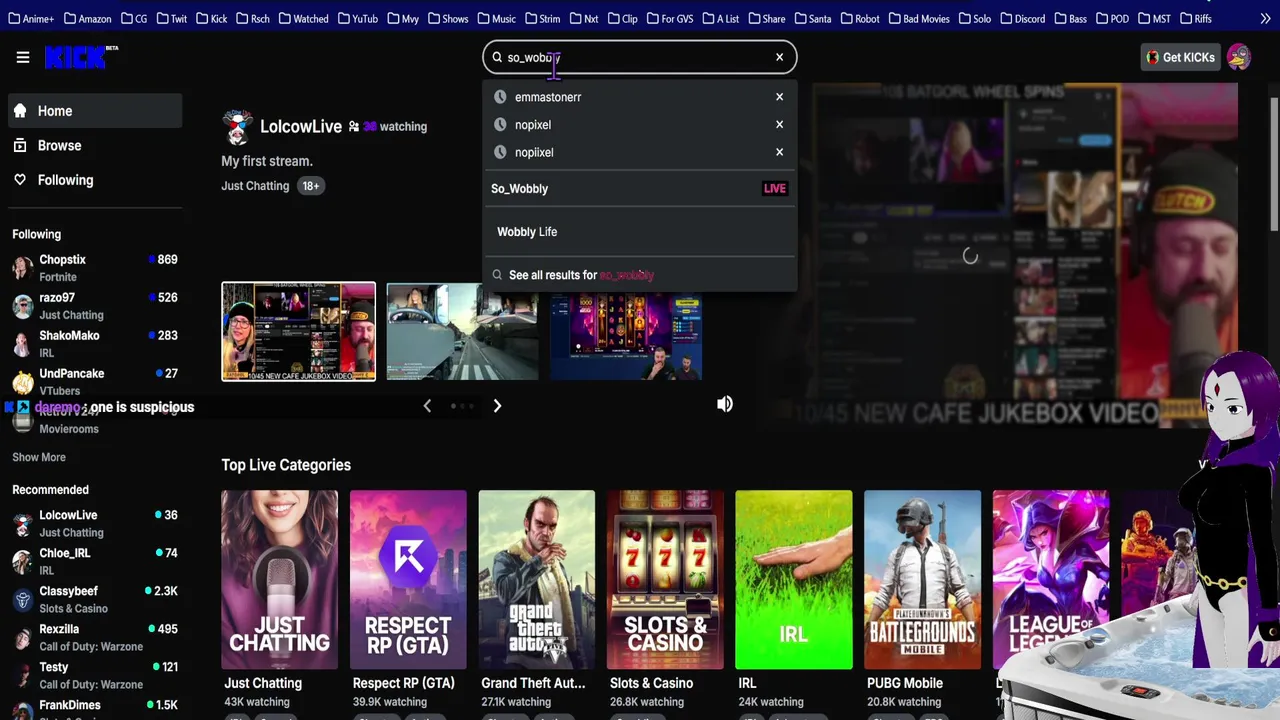1280x720 pixels.
Task: Open YuTub bookmarks folder
Action: [358, 18]
